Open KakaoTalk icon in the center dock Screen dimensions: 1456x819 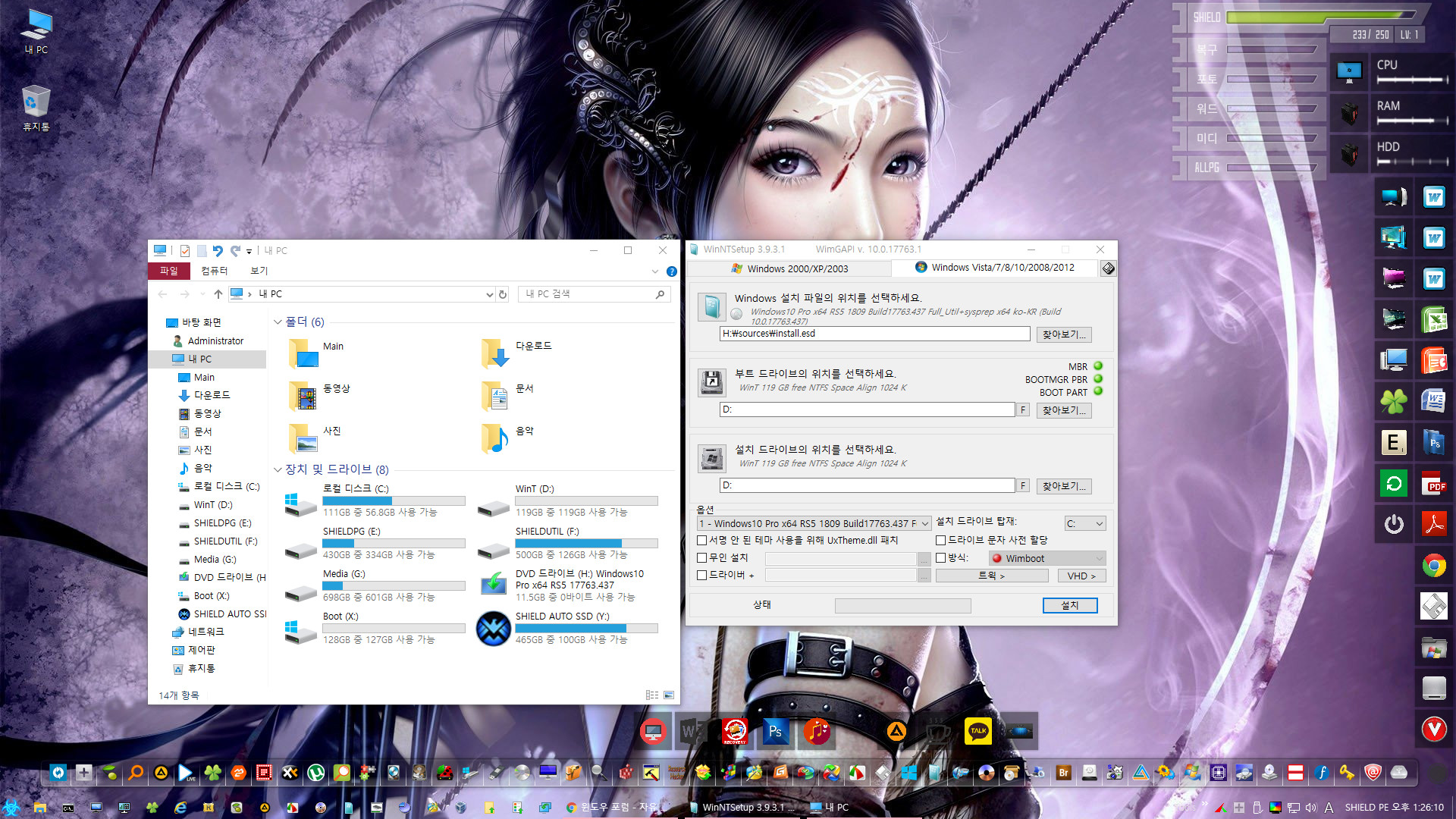977,731
